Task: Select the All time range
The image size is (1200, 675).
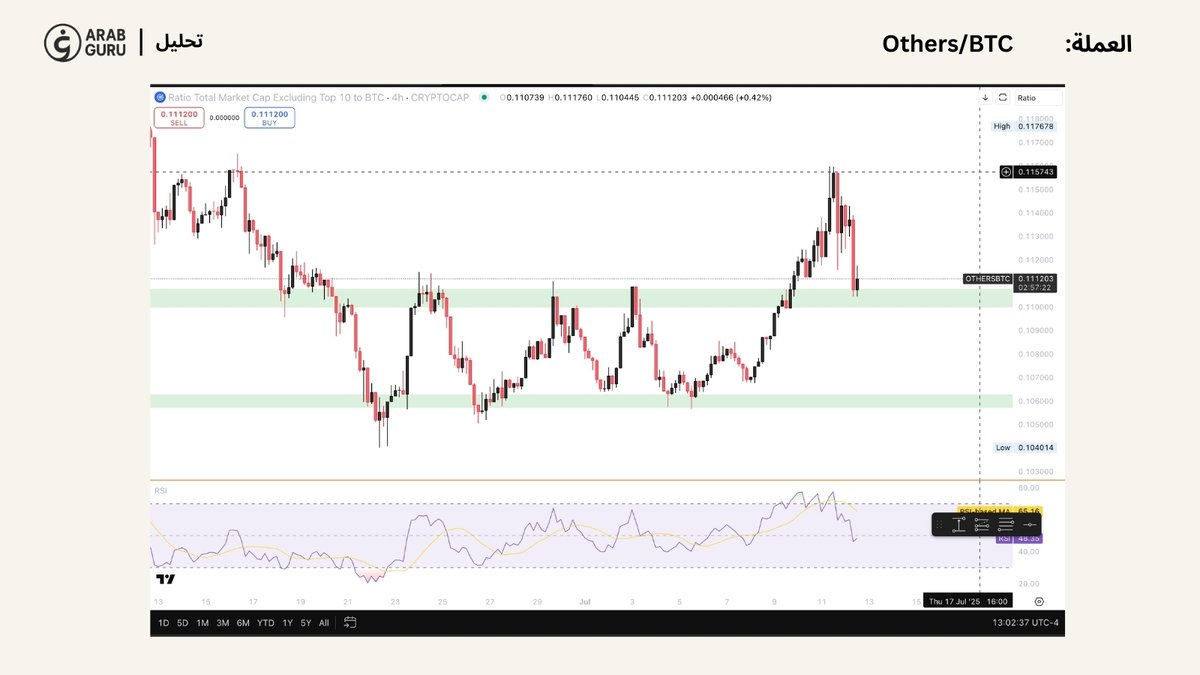Action: [x=323, y=623]
